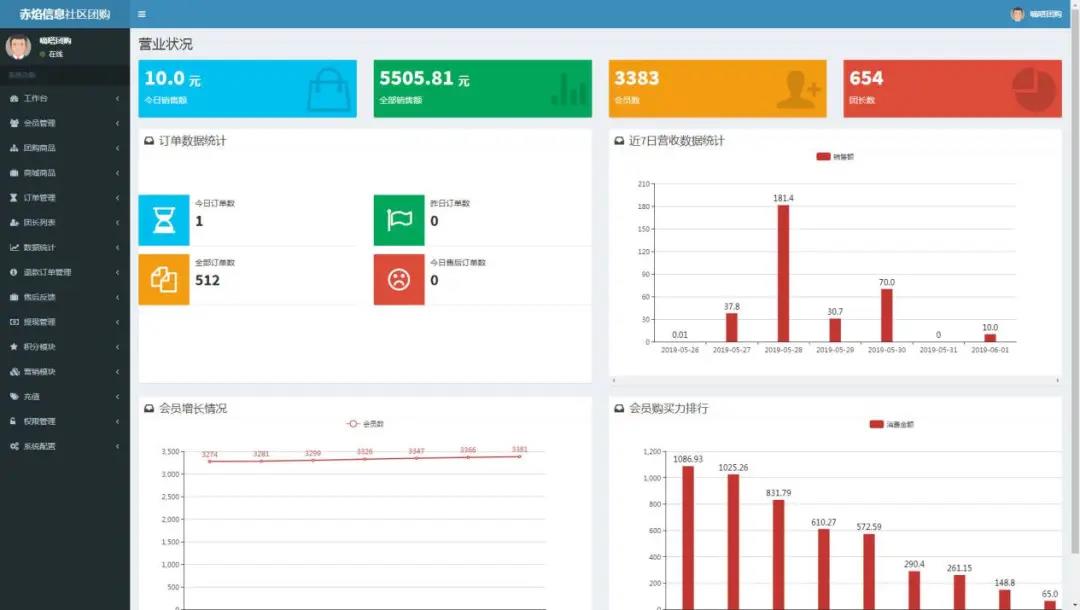1080x610 pixels.
Task: Click the 赤焰信息社区团购 logo link
Action: tap(64, 14)
